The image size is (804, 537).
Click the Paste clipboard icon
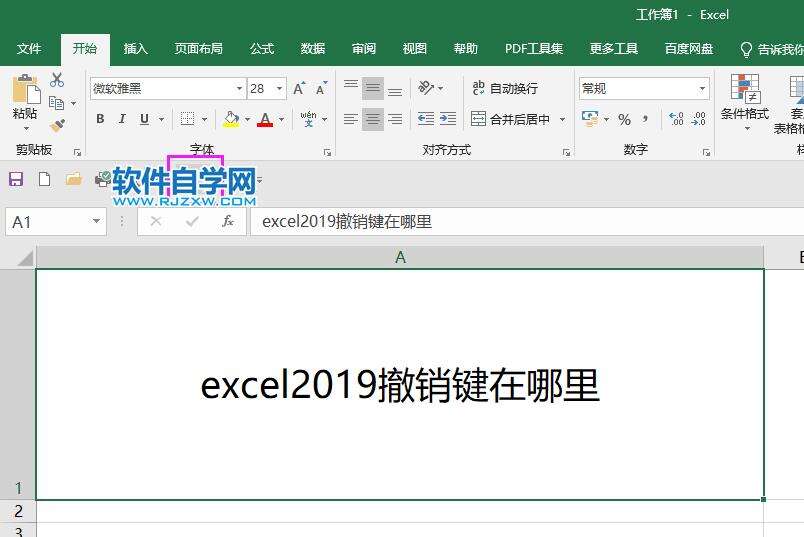[x=26, y=89]
